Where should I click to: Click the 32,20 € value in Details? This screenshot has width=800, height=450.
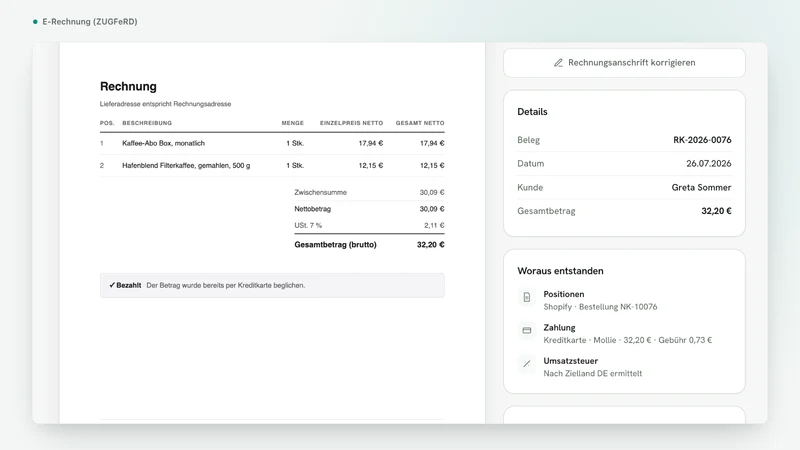(716, 211)
